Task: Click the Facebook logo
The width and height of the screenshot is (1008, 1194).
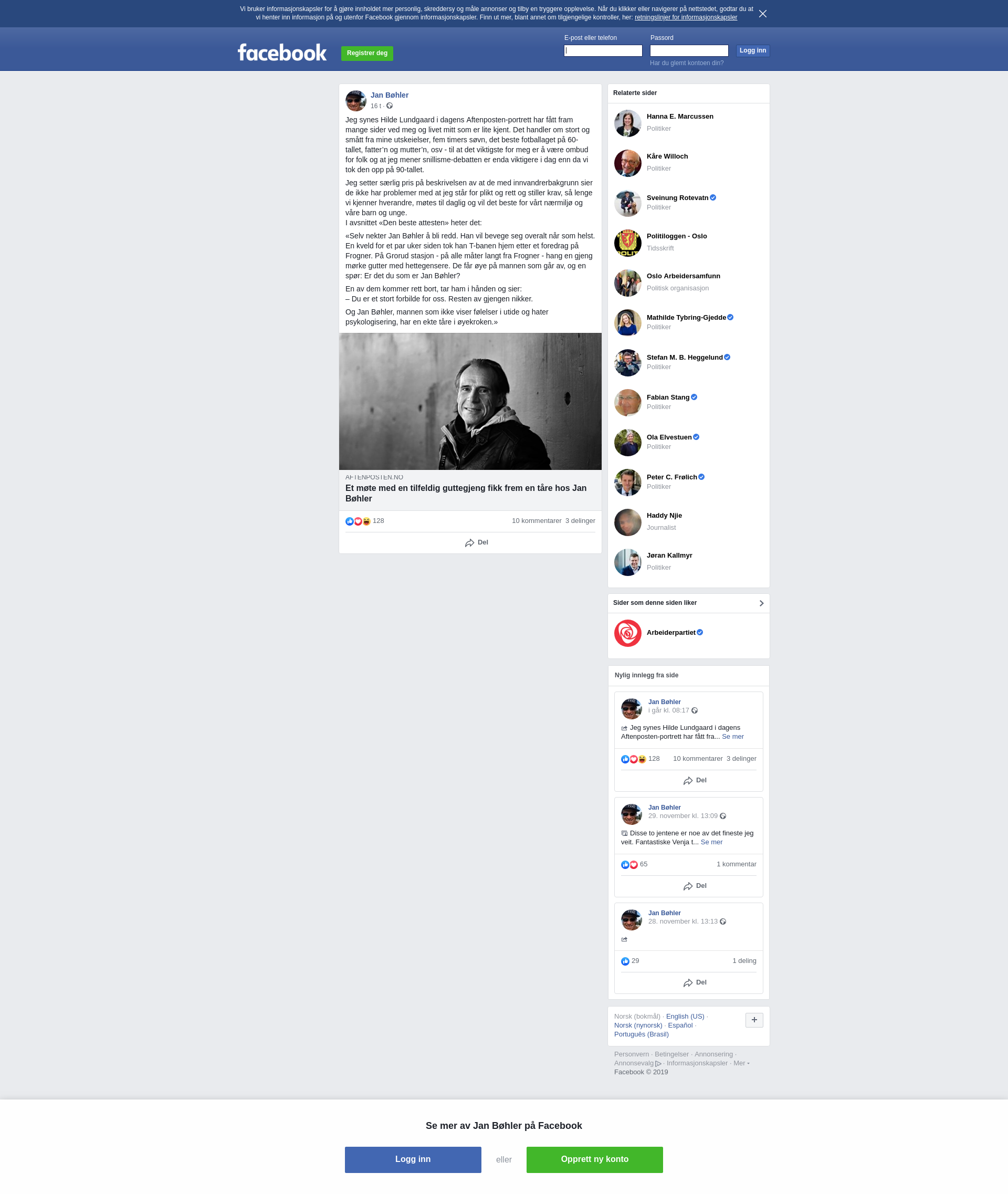Action: [x=282, y=53]
